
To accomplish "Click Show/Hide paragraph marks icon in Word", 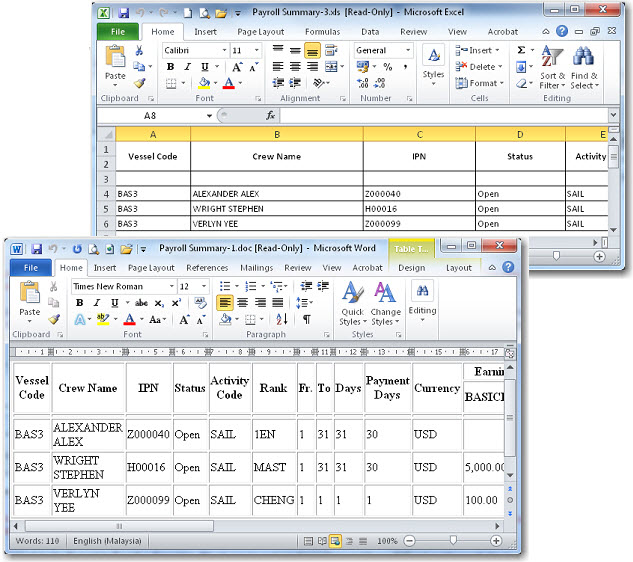I will point(307,320).
